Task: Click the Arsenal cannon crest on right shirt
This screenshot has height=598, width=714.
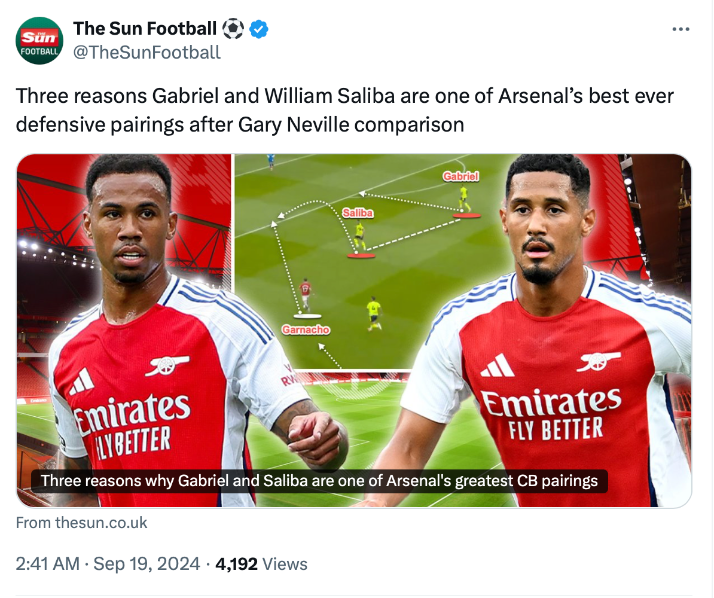Action: coord(599,362)
